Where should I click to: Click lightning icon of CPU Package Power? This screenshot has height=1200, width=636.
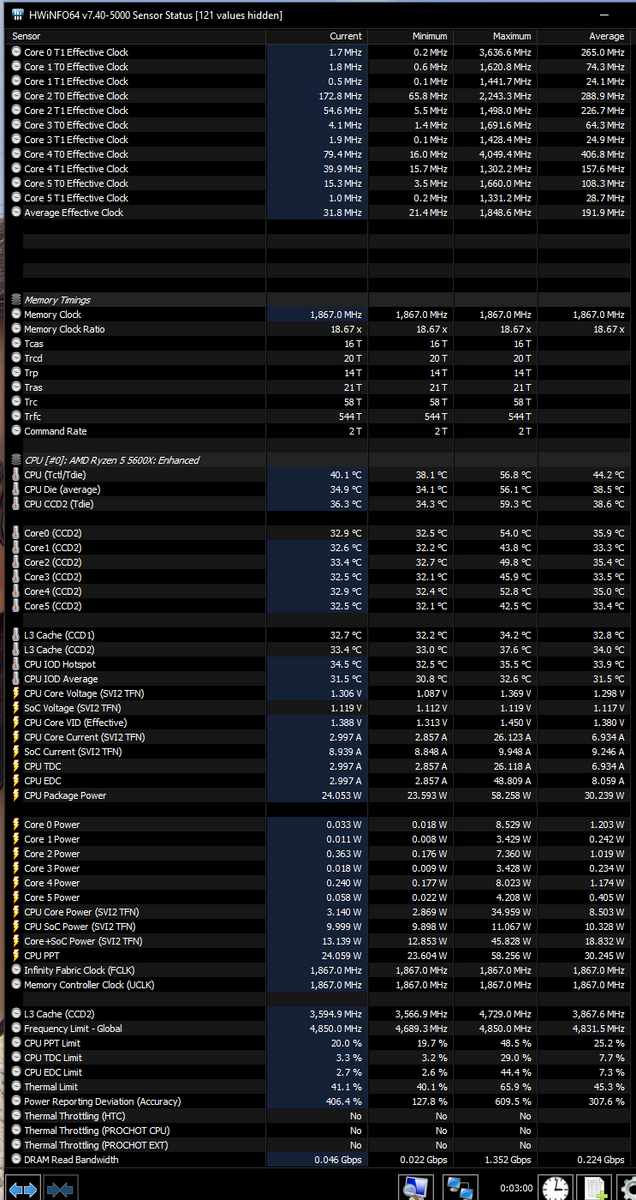tap(16, 795)
